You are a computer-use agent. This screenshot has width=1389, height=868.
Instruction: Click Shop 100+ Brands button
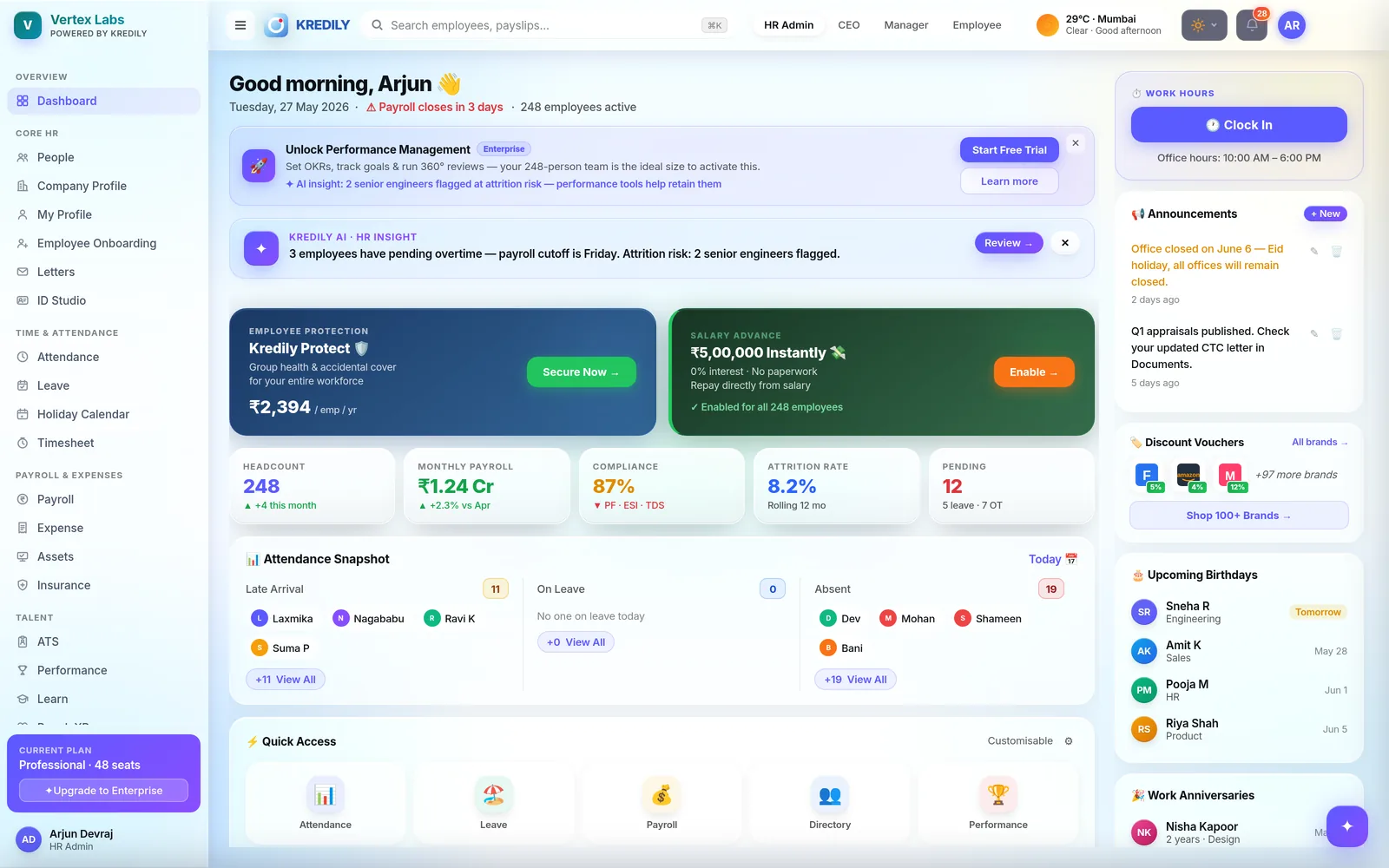point(1239,516)
